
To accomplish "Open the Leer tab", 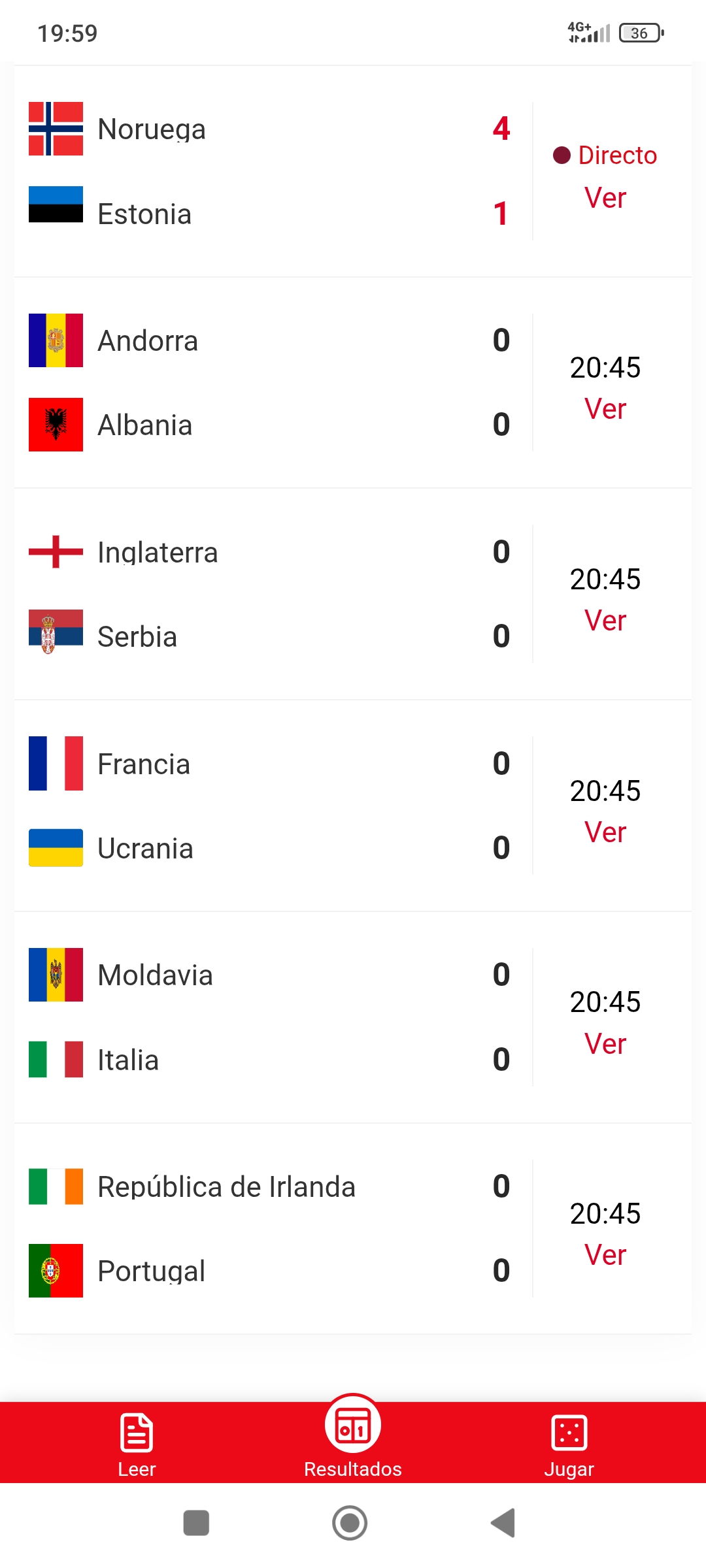I will point(137,1445).
